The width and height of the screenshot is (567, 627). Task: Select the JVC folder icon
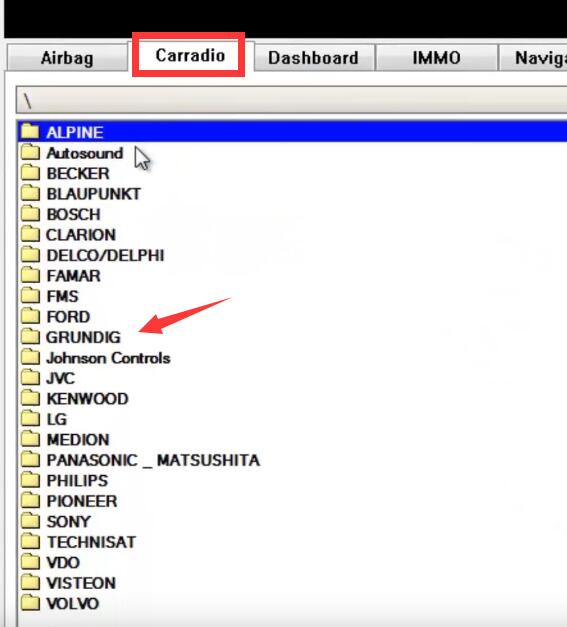point(30,377)
